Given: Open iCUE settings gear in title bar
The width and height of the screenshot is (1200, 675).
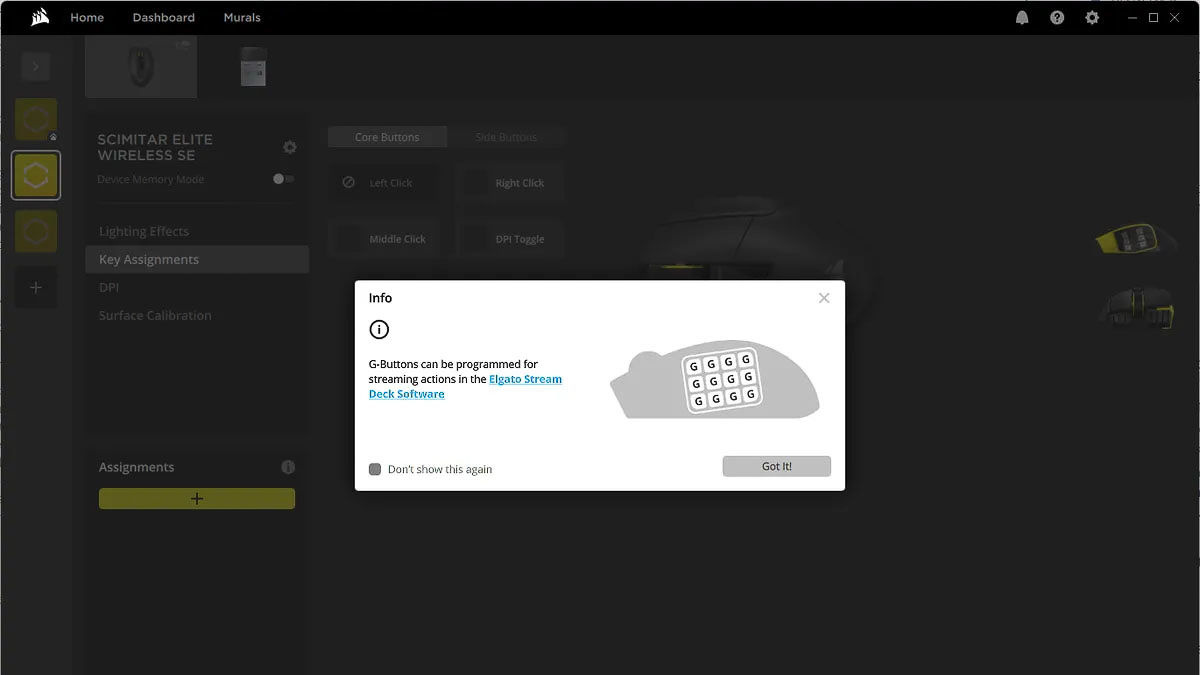Looking at the screenshot, I should click(1092, 18).
